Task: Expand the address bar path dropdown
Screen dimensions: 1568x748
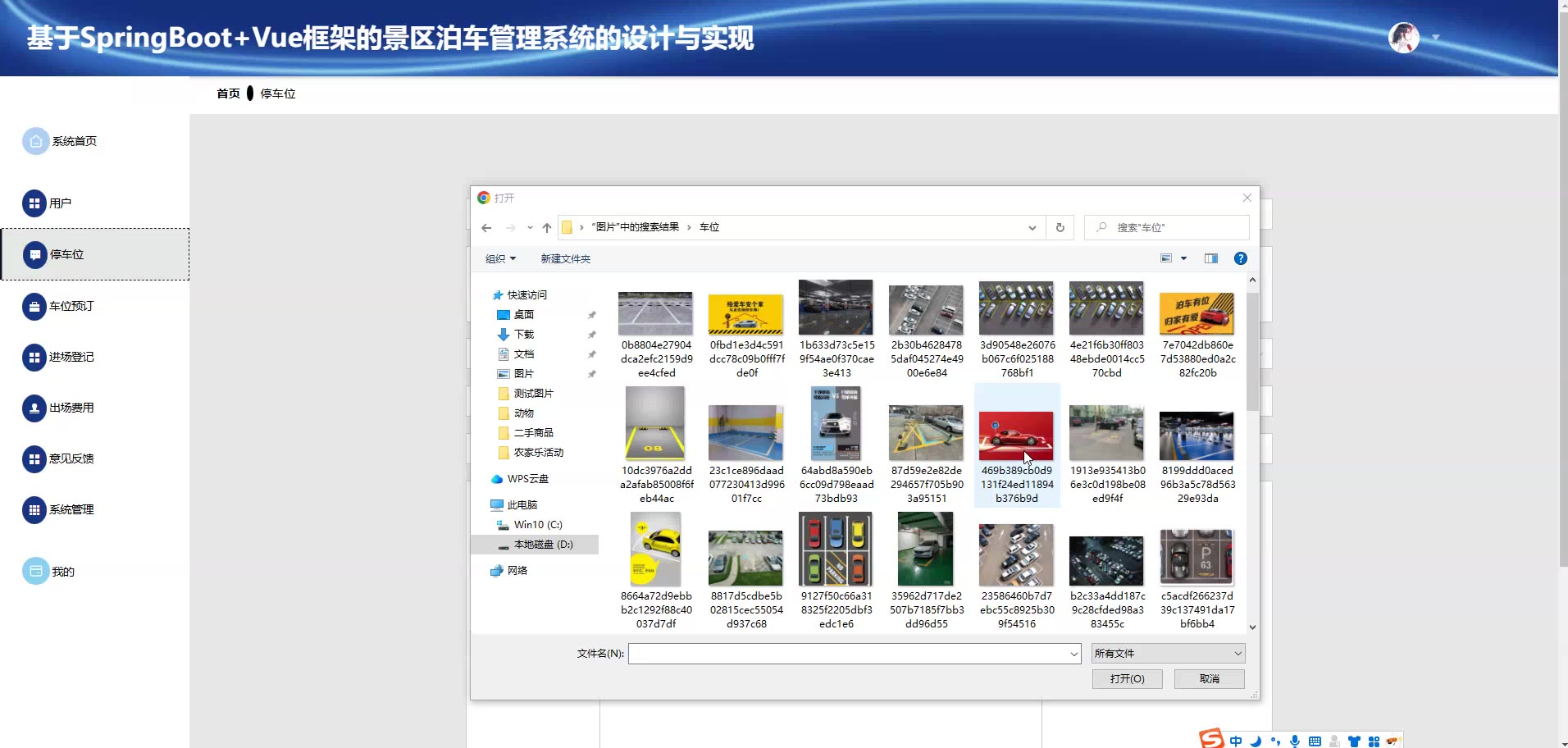Action: 1032,228
